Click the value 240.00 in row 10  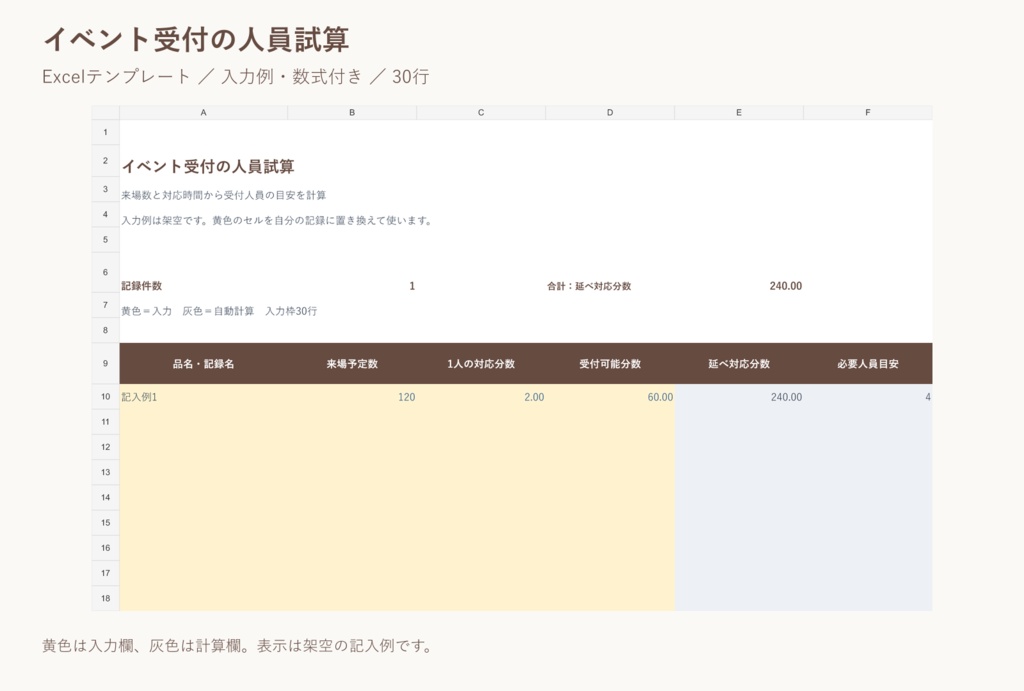pyautogui.click(x=786, y=397)
